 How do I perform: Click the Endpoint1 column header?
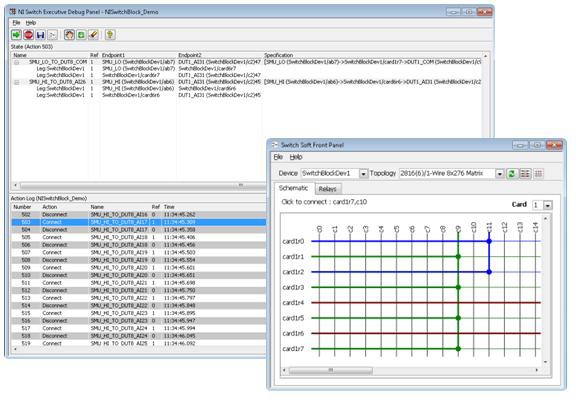[114, 55]
